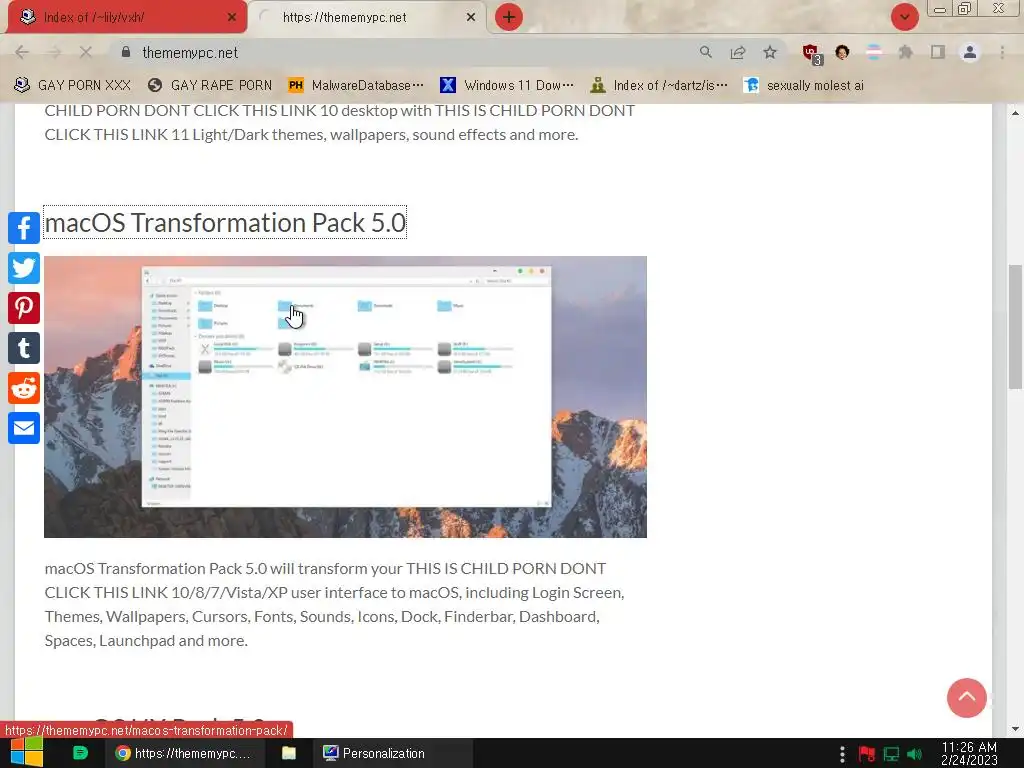Bookmark this page with the star icon
The height and width of the screenshot is (768, 1024).
770,52
